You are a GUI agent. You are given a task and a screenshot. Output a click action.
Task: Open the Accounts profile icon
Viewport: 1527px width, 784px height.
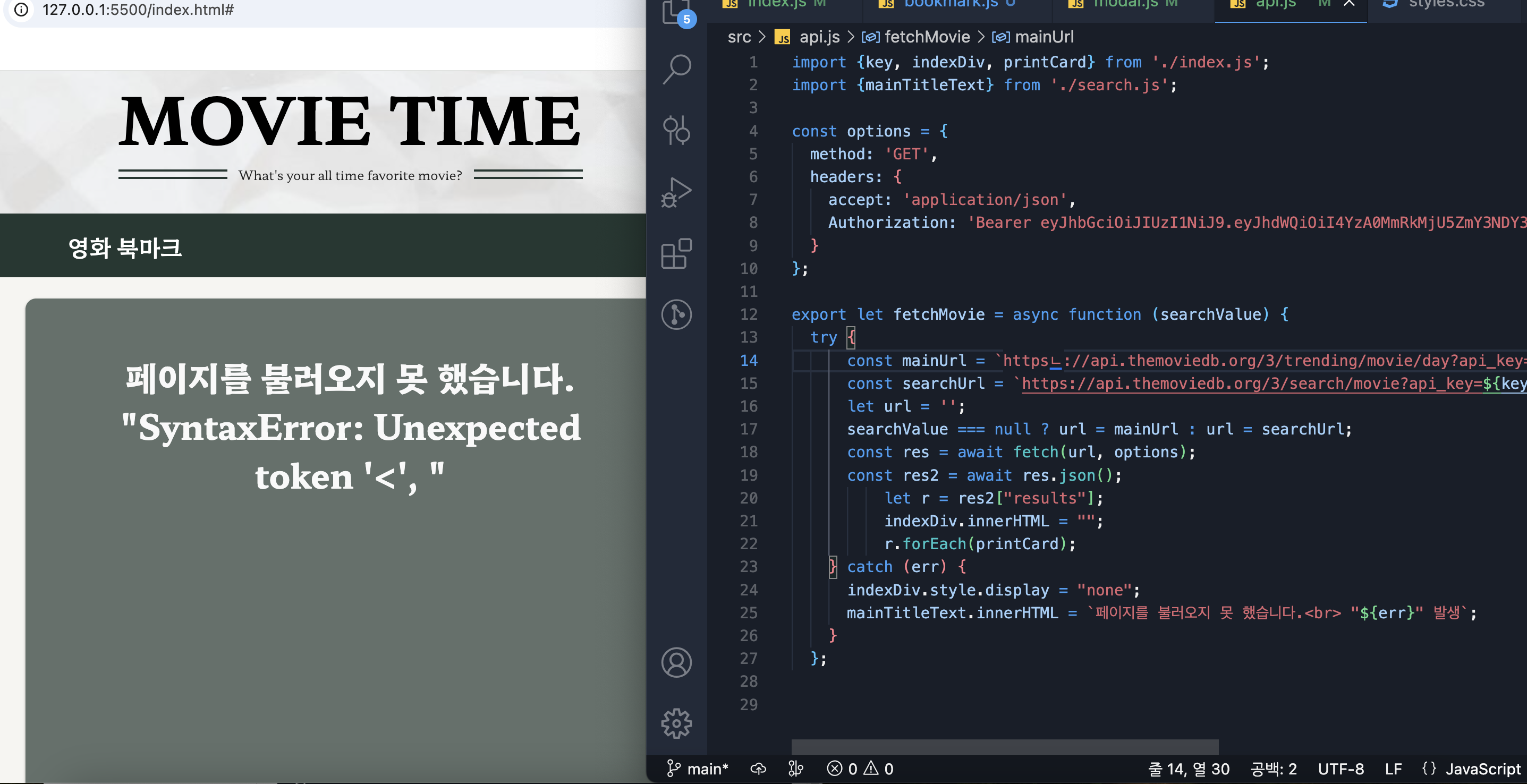[x=676, y=662]
